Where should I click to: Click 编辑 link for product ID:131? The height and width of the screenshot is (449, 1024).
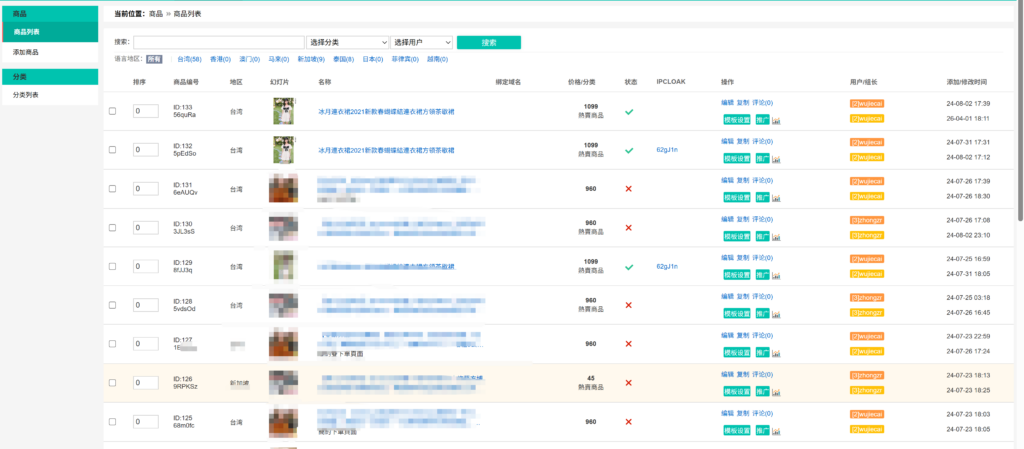coord(728,180)
